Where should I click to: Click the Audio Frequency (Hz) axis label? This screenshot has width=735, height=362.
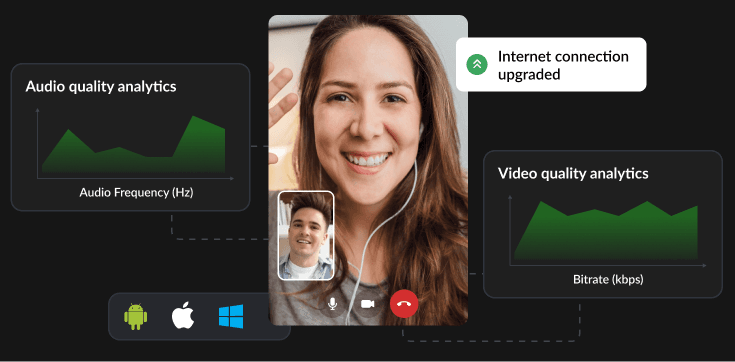[136, 192]
